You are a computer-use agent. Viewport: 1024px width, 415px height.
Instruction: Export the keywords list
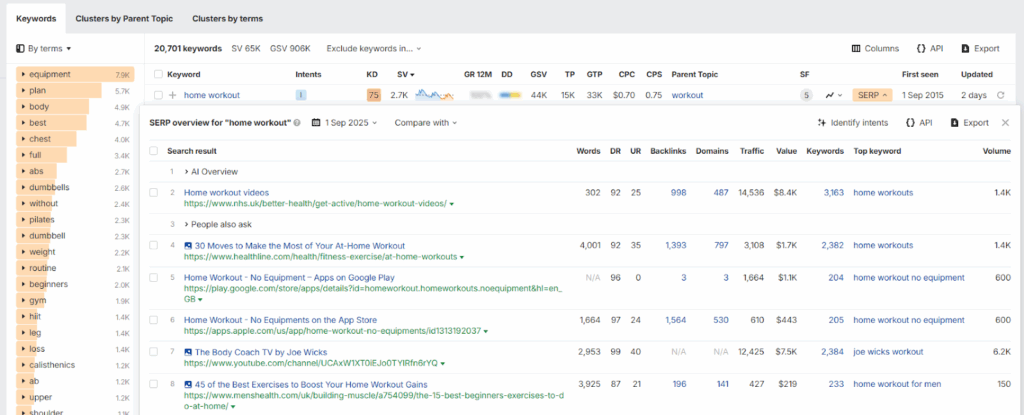click(x=980, y=48)
